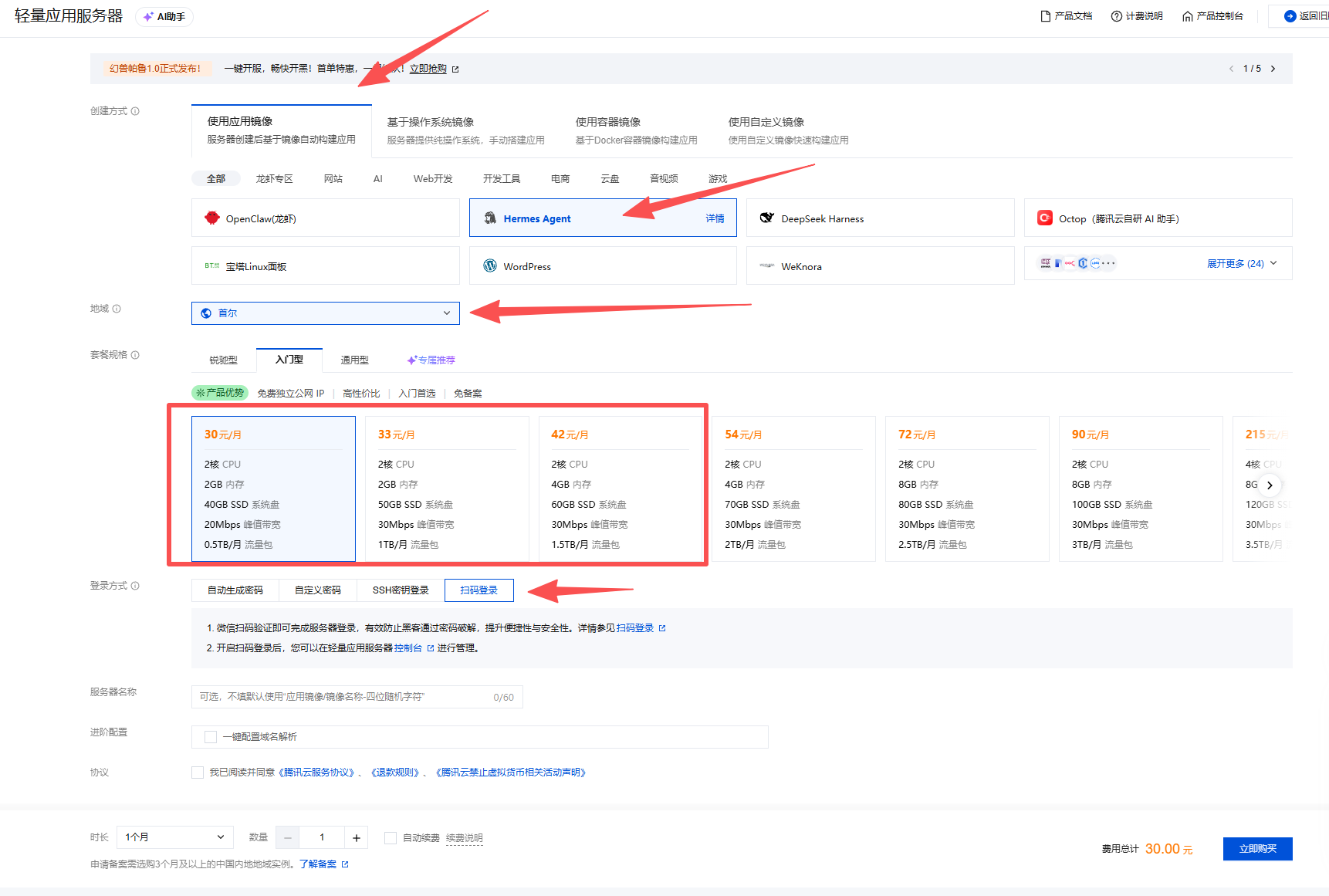Open the 地域 dropdown showing 首尔

pyautogui.click(x=326, y=313)
